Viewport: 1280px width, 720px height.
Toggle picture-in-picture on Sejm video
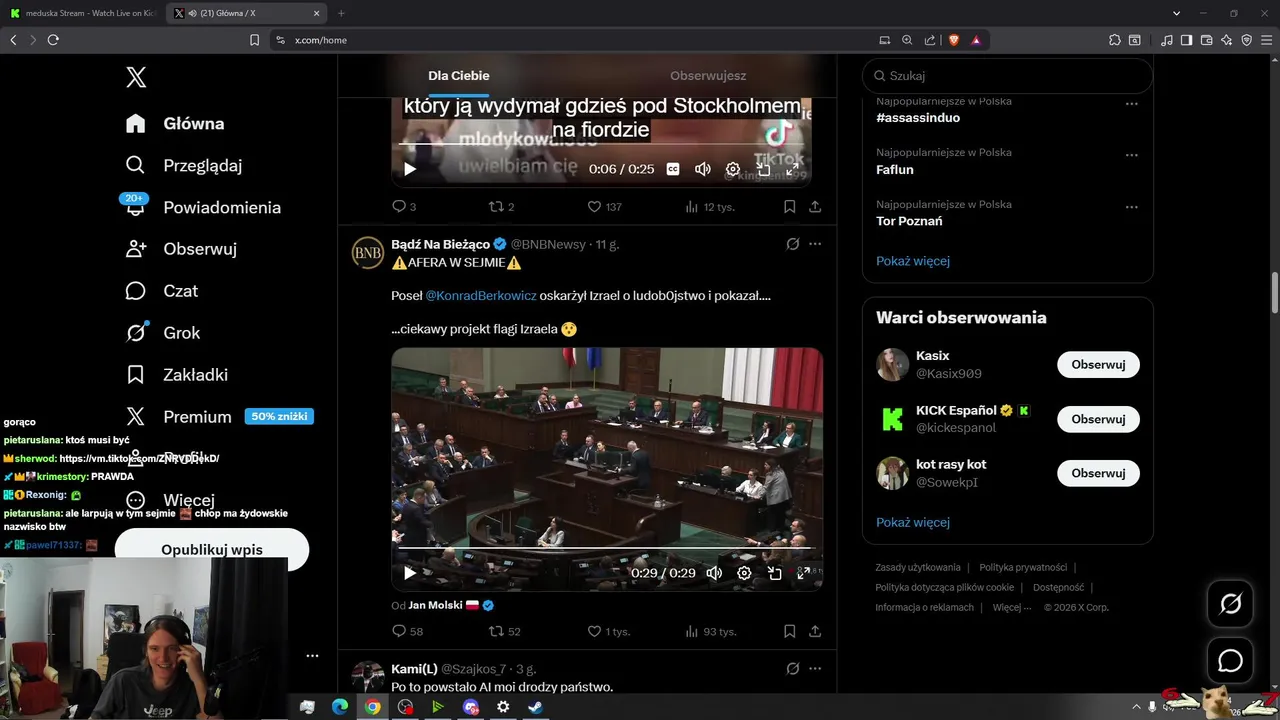click(x=774, y=573)
